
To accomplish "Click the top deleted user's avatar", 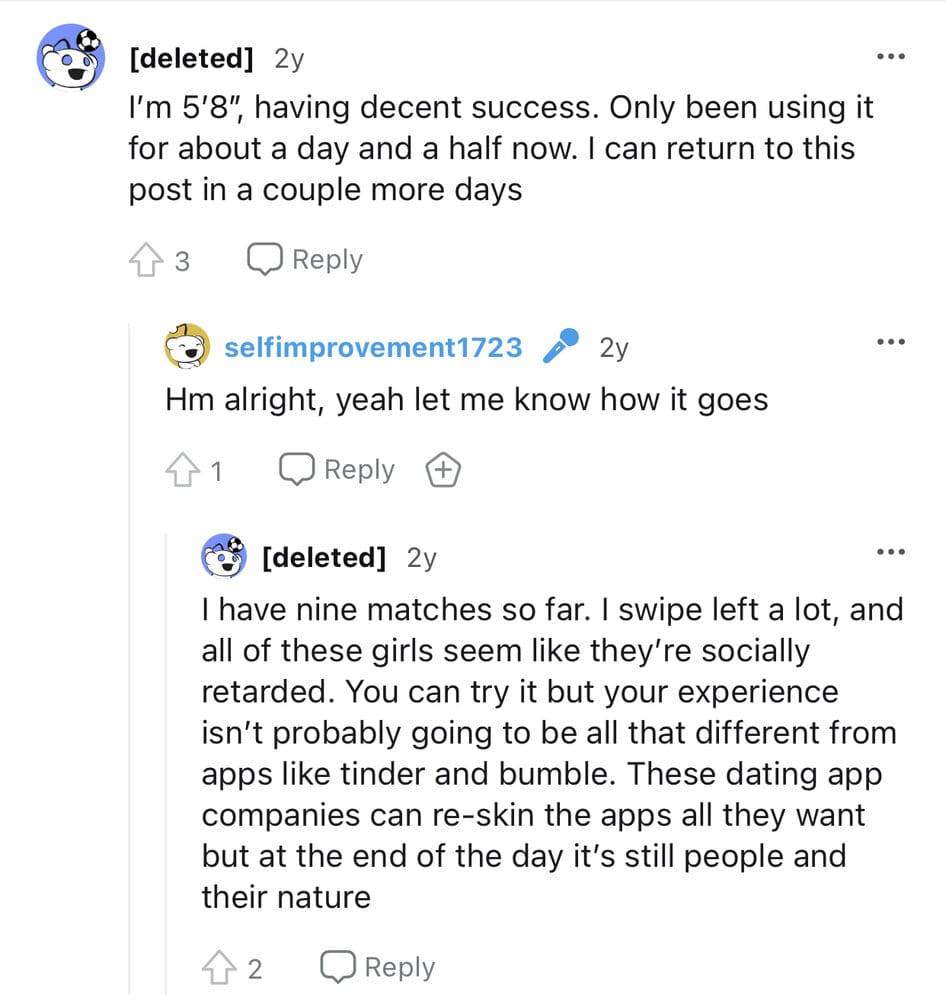I will (70, 58).
